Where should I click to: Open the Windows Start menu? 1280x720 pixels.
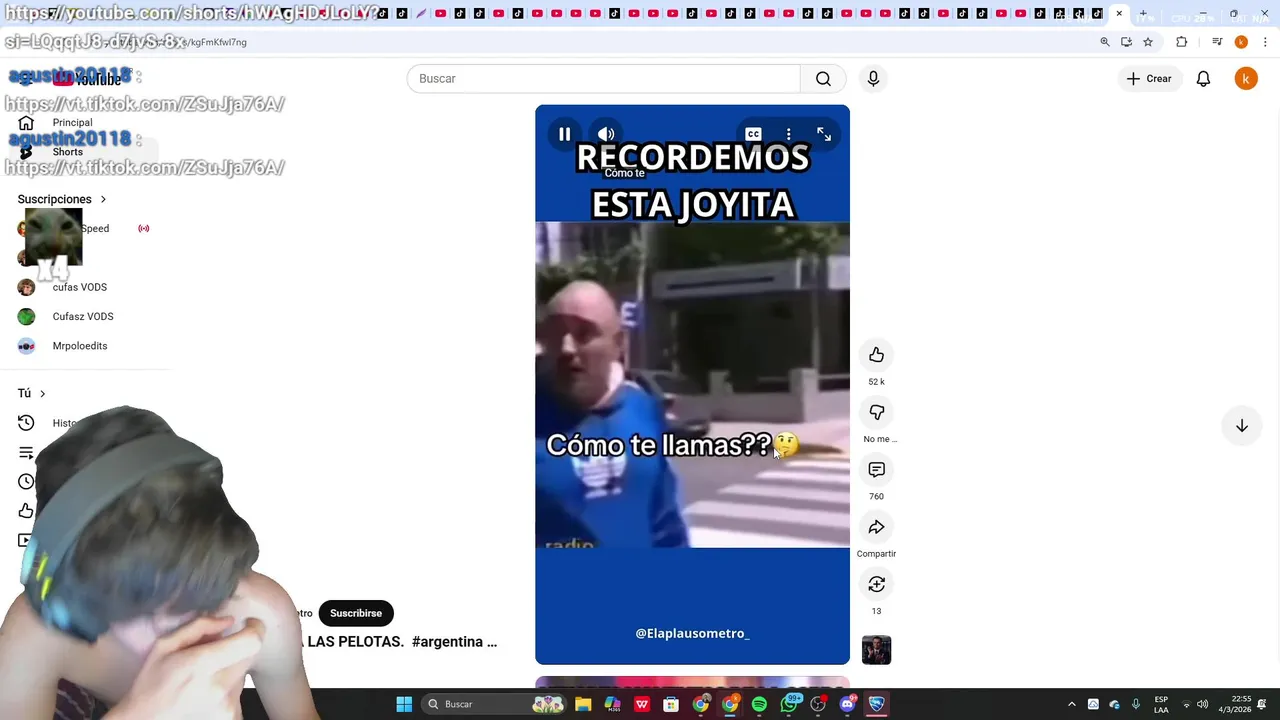coord(404,704)
